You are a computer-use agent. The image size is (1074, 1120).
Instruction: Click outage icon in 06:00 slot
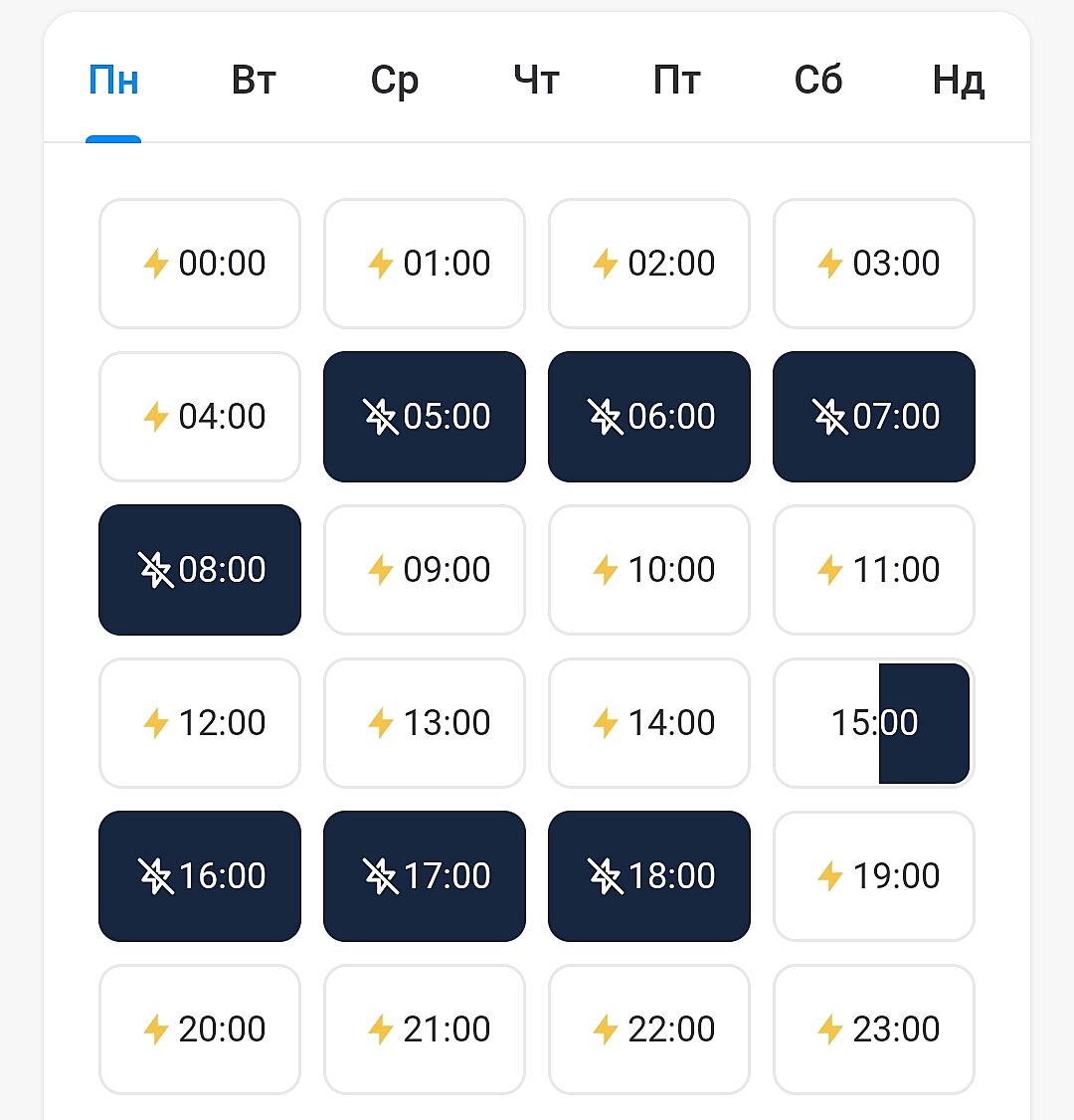pos(605,417)
